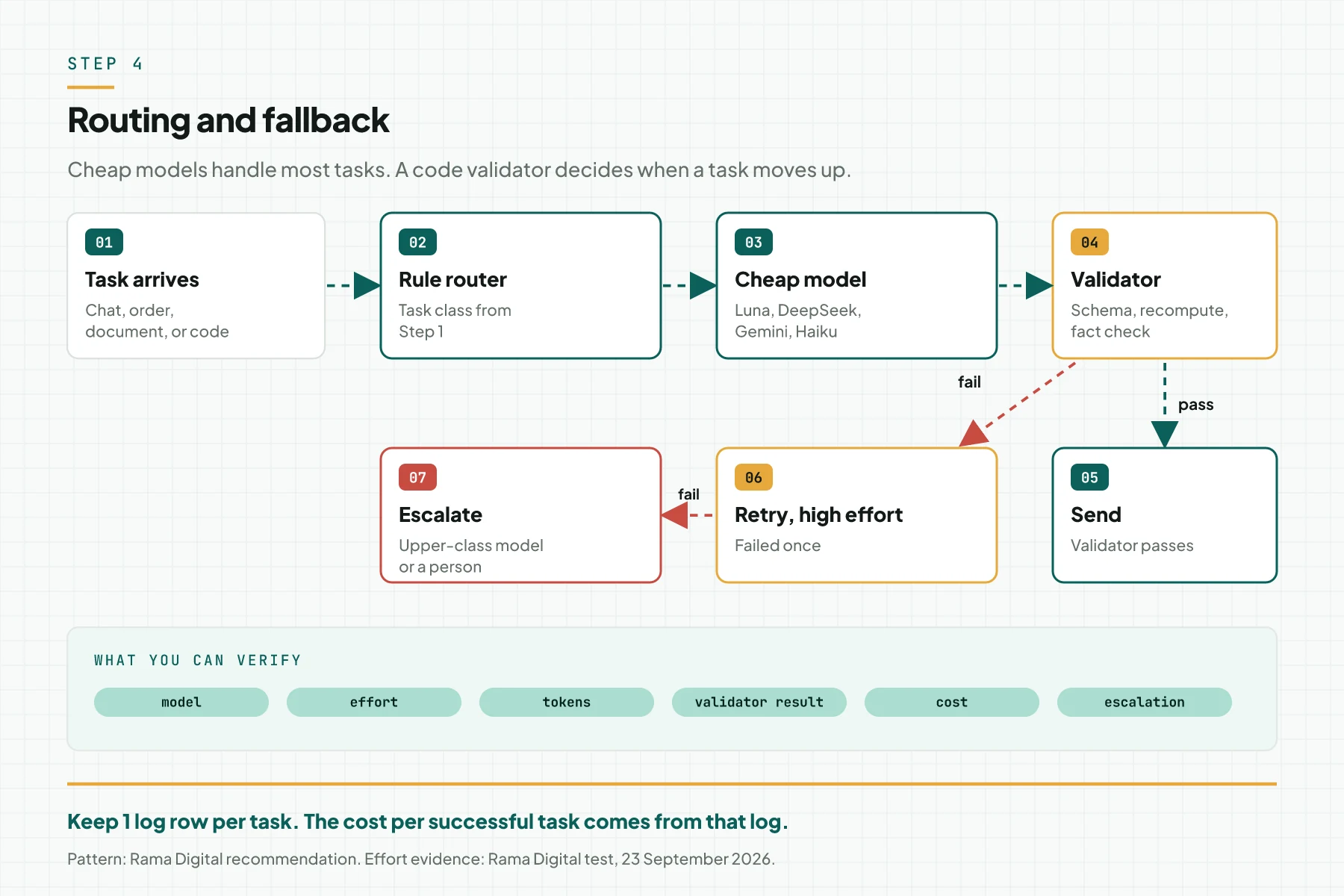The height and width of the screenshot is (896, 1344).
Task: Click the Routing and fallback title
Action: 228,120
